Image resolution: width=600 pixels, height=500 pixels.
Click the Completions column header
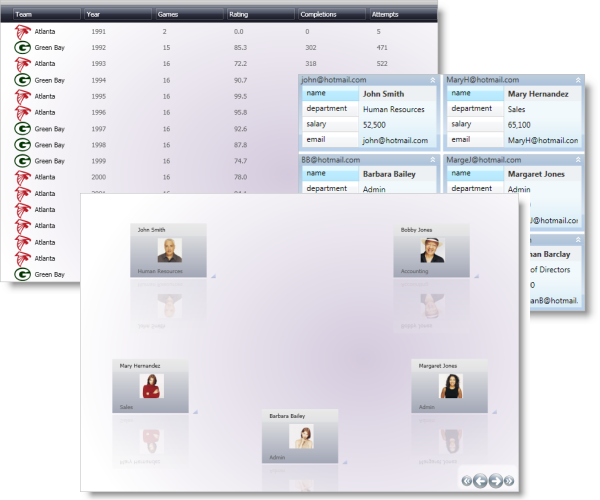(320, 15)
